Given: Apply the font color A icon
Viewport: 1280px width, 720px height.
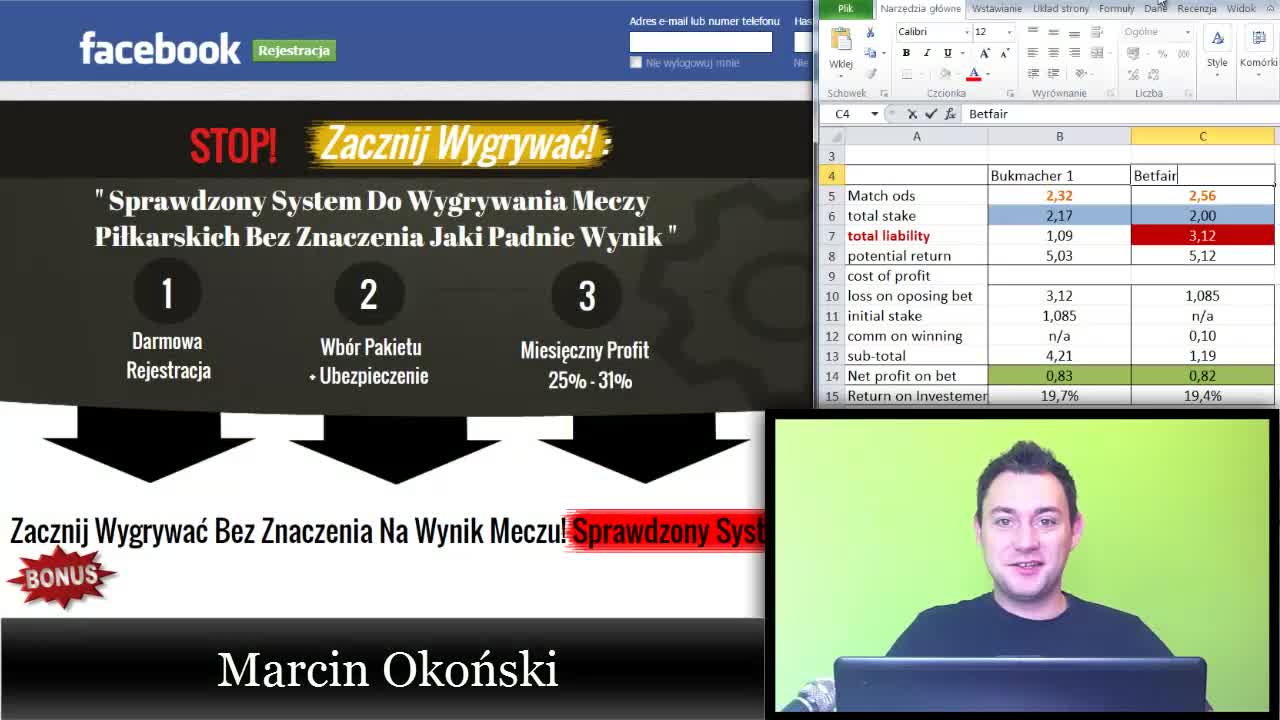Looking at the screenshot, I should 973,74.
